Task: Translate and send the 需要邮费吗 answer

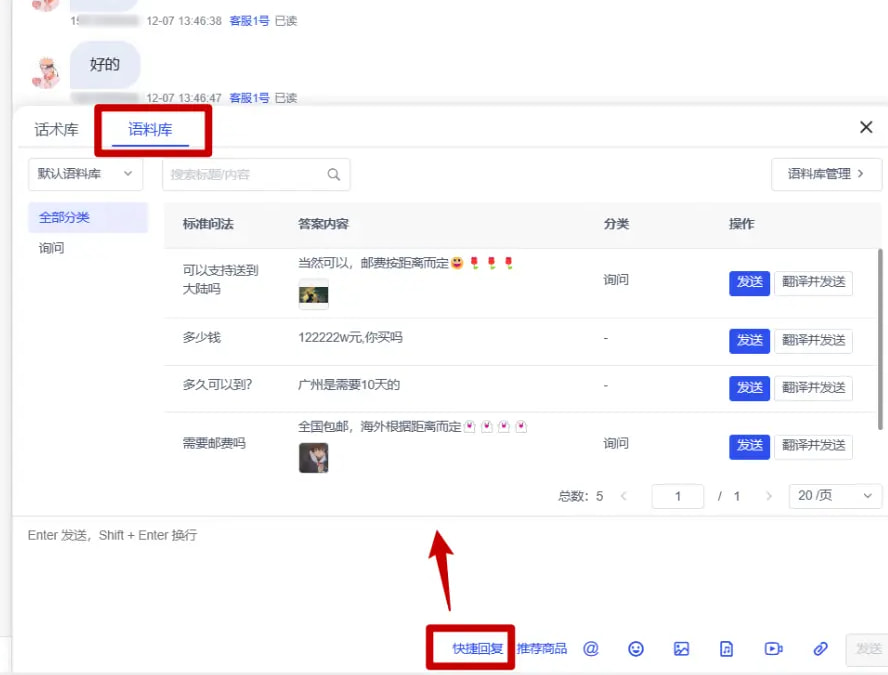Action: [813, 446]
